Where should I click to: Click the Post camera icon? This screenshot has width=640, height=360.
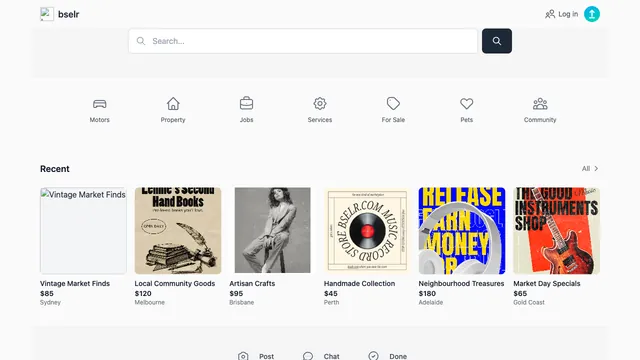(243, 356)
